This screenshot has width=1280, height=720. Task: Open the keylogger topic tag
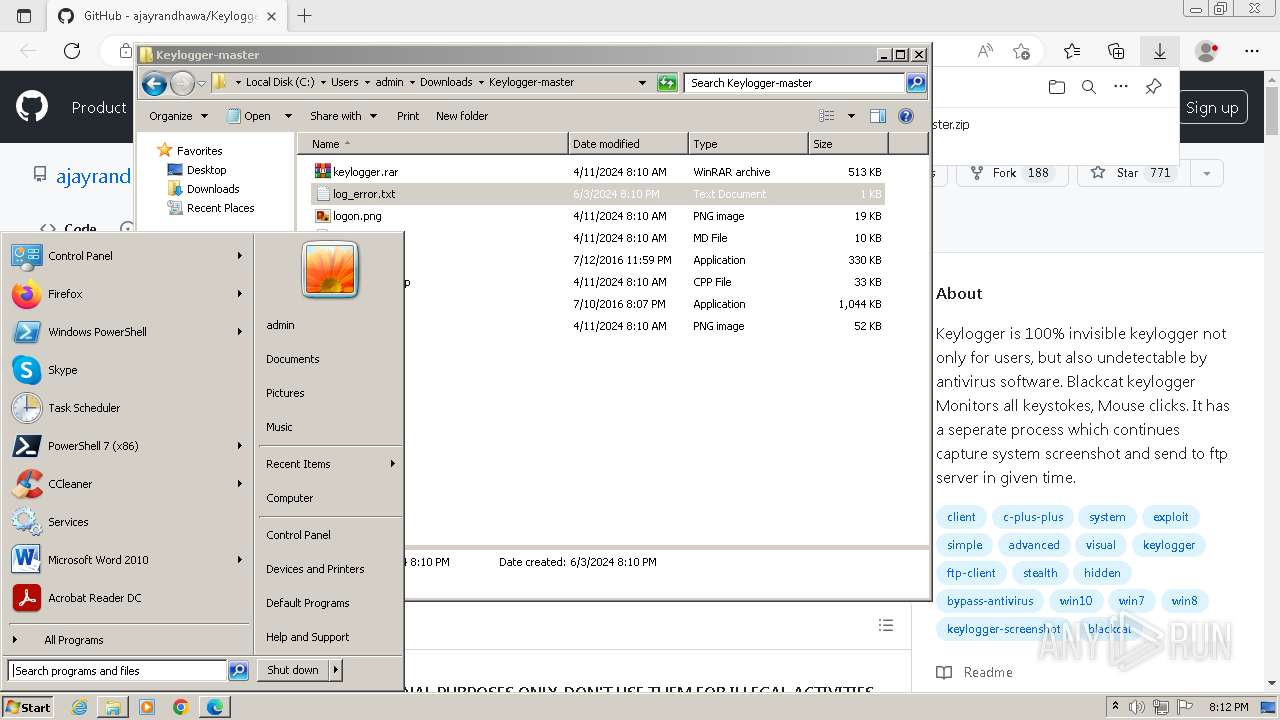pyautogui.click(x=1169, y=545)
